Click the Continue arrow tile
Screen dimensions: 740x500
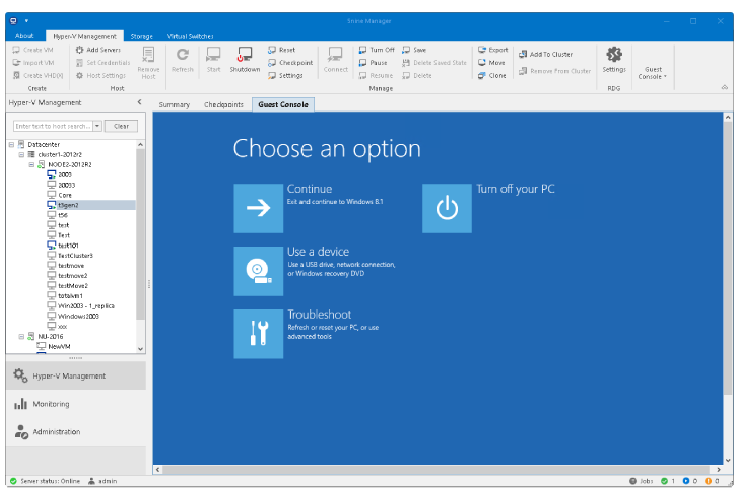coord(258,208)
